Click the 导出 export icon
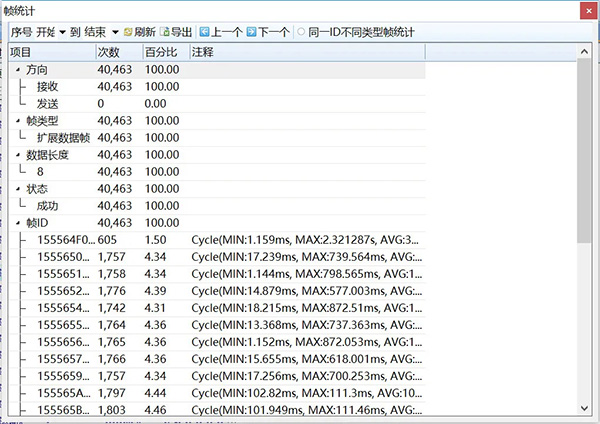 (165, 32)
